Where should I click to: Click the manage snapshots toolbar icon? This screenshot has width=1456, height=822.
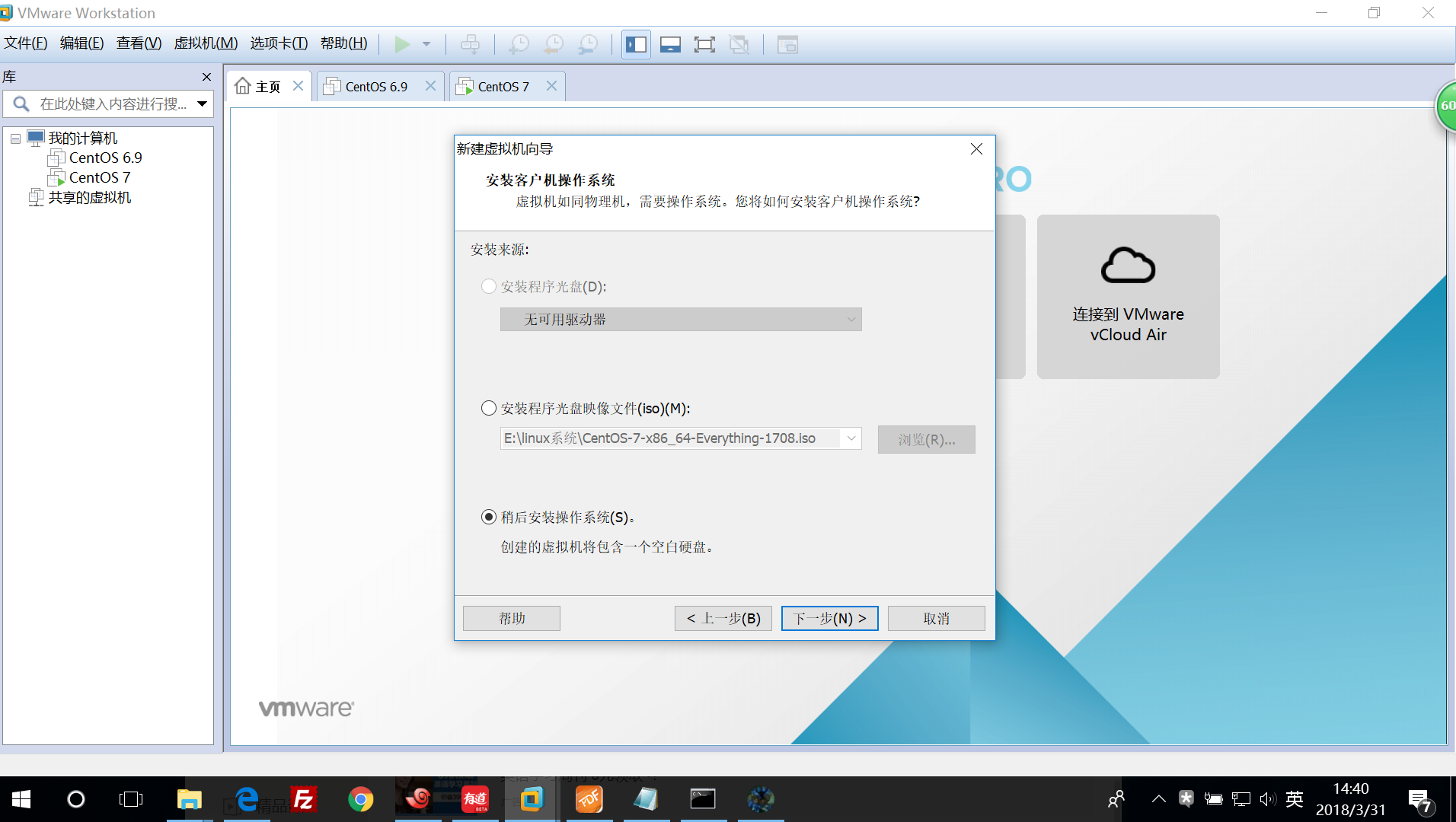[588, 44]
